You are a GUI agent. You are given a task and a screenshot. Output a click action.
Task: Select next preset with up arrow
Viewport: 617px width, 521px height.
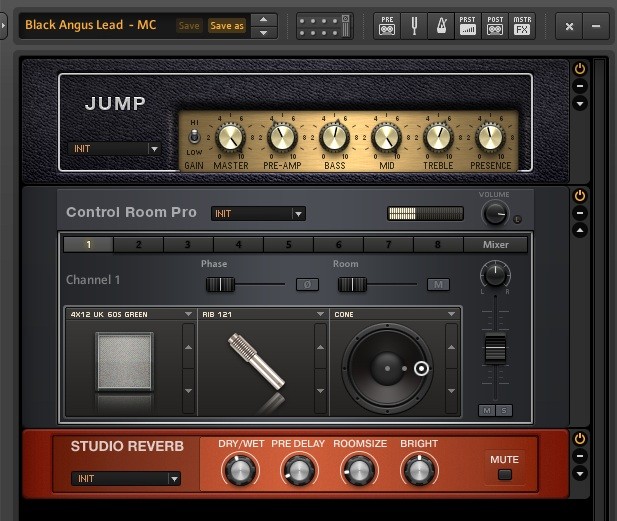[x=264, y=19]
